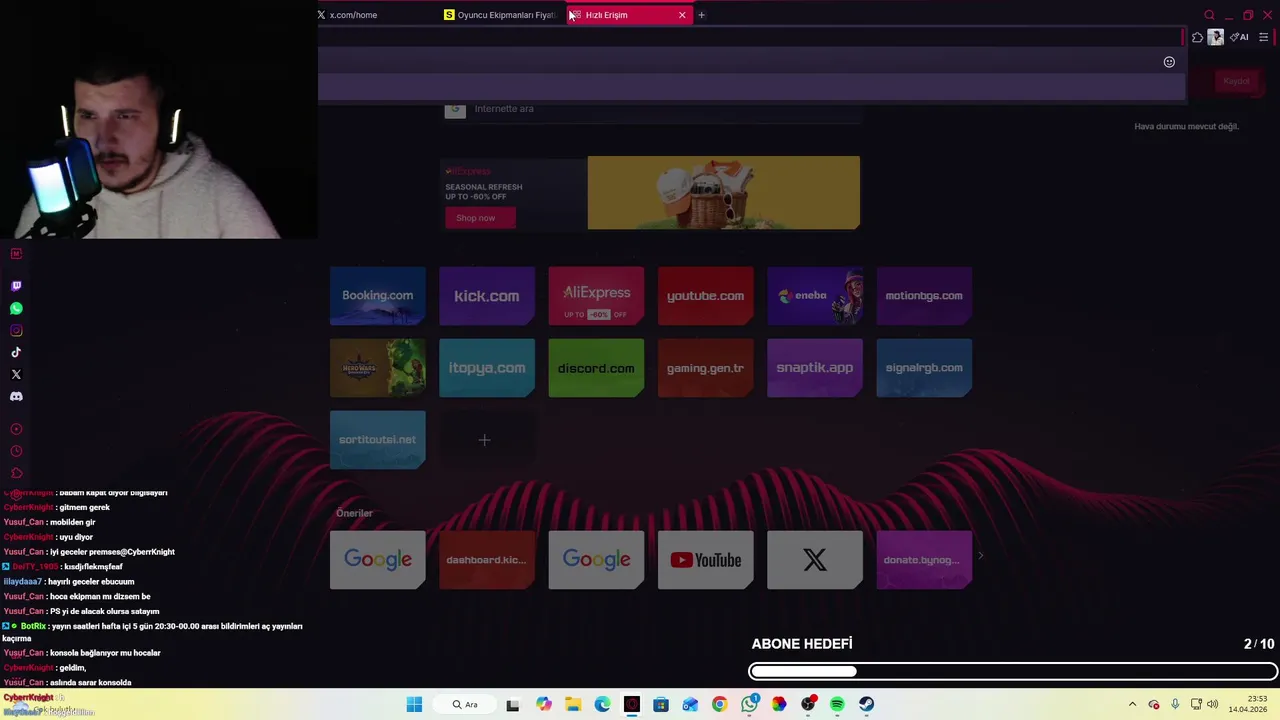Open Google Chrome from the taskbar
Image resolution: width=1280 pixels, height=720 pixels.
click(x=719, y=704)
